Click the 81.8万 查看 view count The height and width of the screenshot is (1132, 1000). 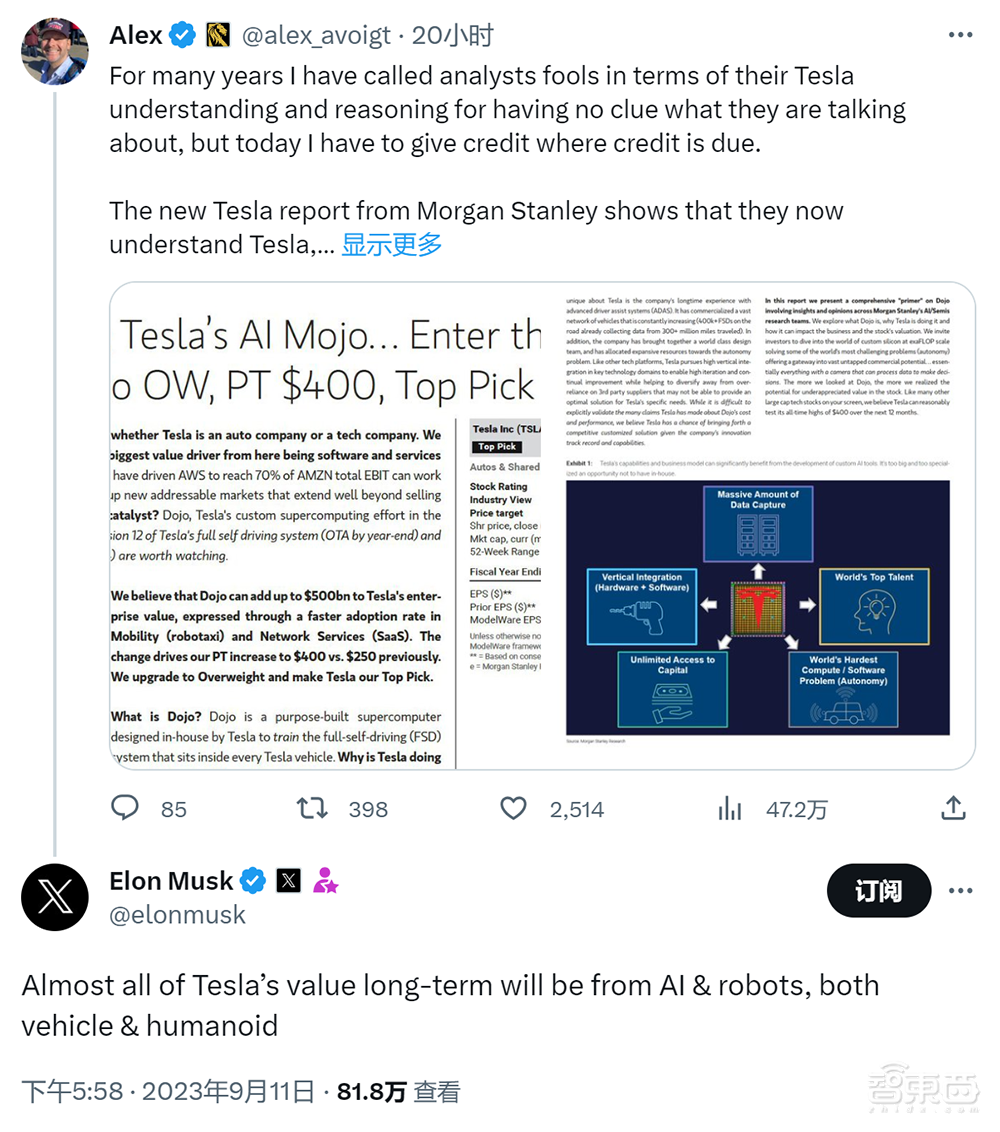pyautogui.click(x=397, y=1092)
